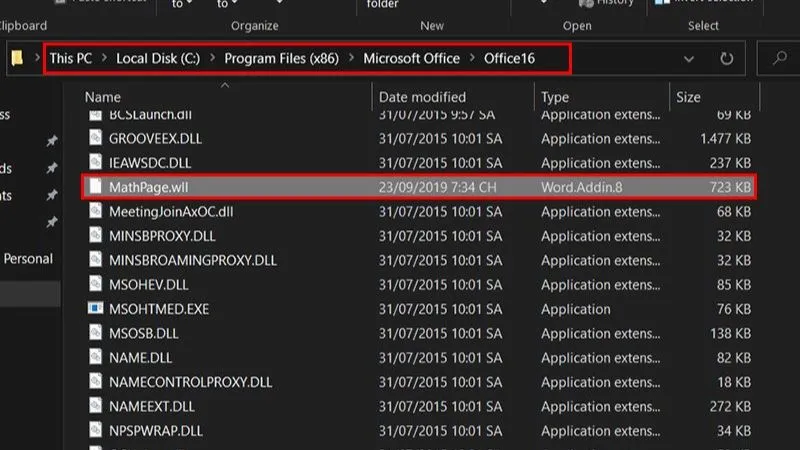This screenshot has height=450, width=800.
Task: Click the MathPage.wll file icon
Action: click(x=95, y=187)
